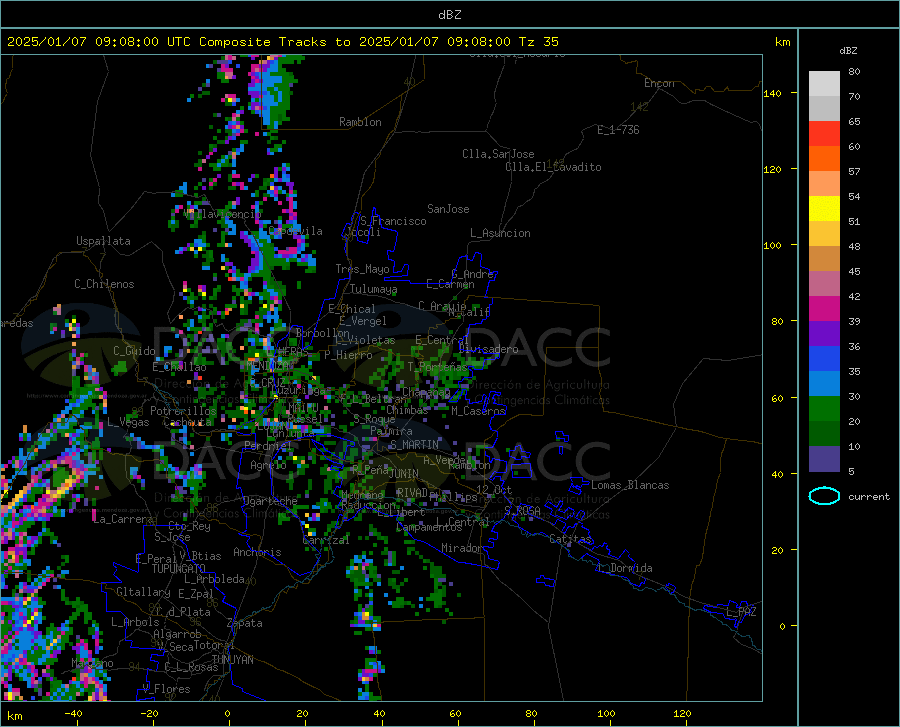900x727 pixels.
Task: Click the 'Uspallata' map label
Action: (x=103, y=241)
